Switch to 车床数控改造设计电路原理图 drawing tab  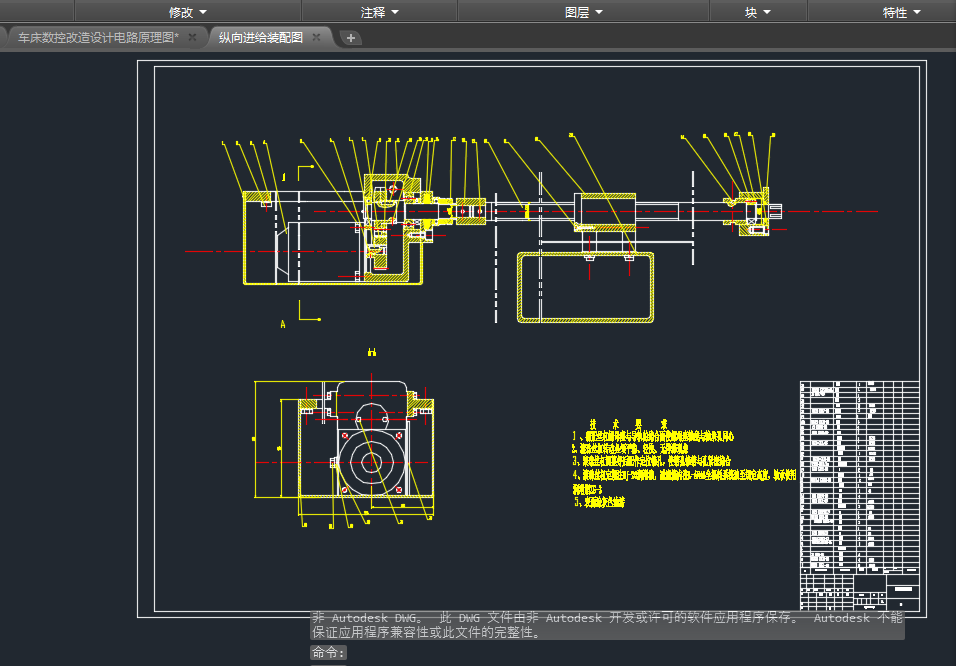coord(97,37)
